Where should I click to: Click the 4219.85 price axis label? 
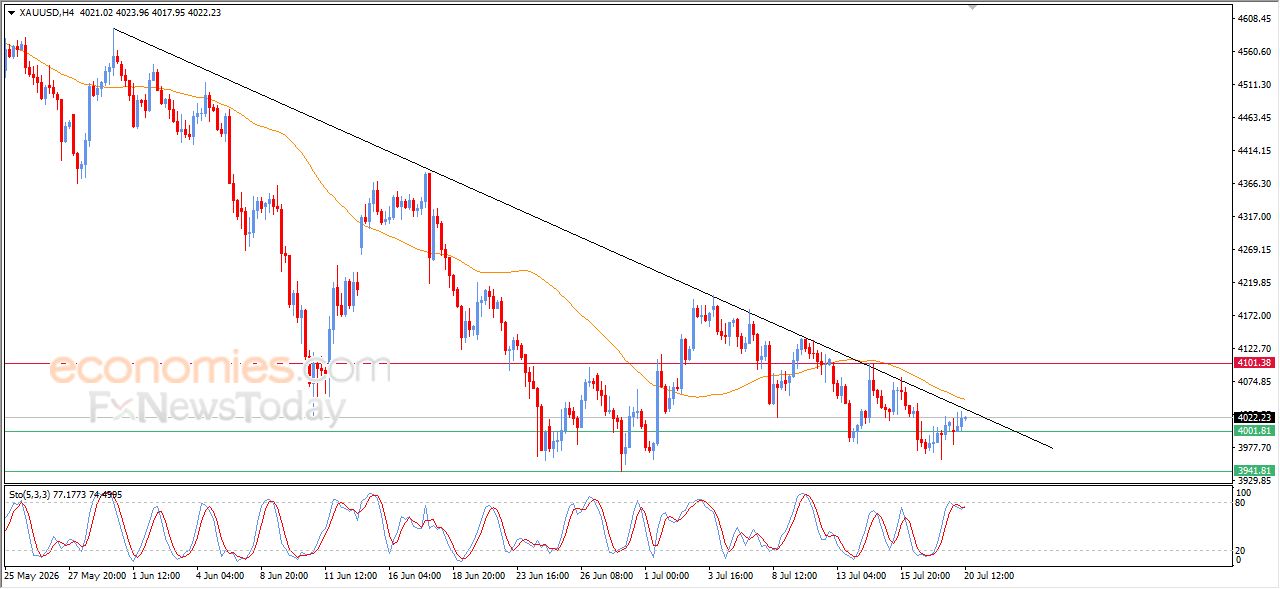(1253, 283)
